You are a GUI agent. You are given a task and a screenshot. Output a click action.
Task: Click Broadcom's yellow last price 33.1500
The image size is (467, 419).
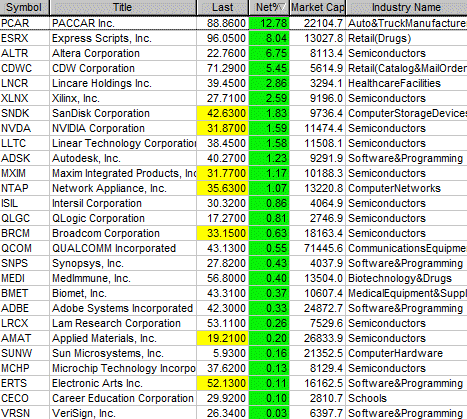pos(223,233)
